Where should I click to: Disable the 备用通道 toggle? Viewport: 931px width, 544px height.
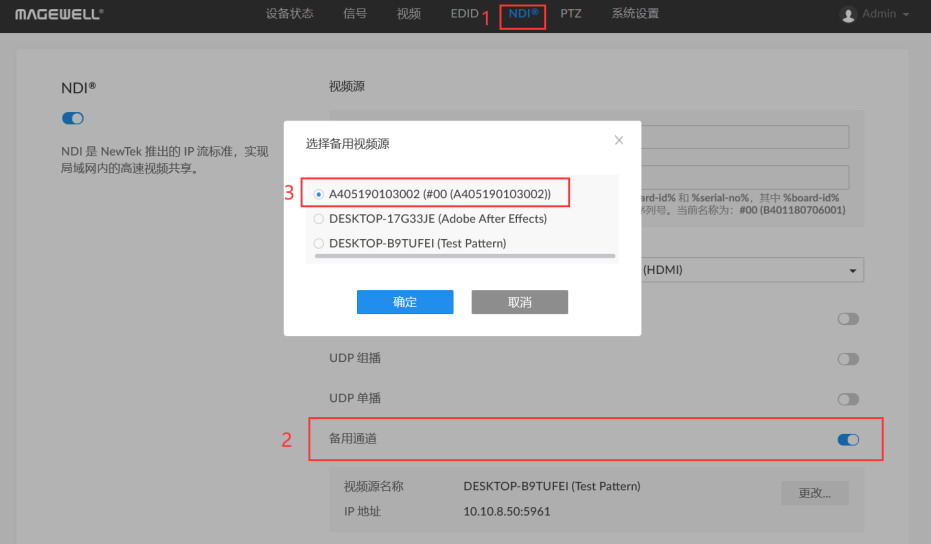[847, 439]
